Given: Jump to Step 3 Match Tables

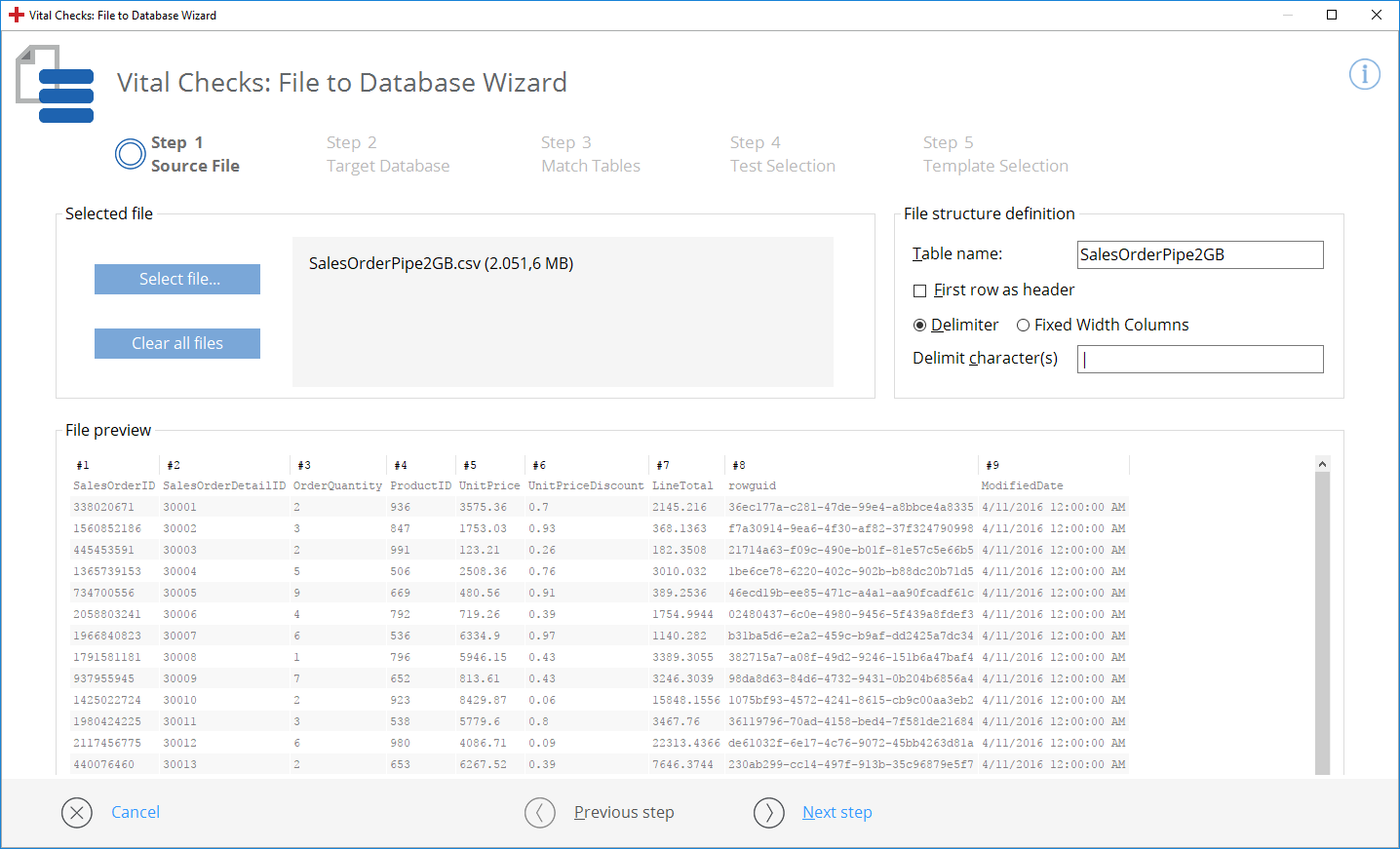Looking at the screenshot, I should (590, 154).
